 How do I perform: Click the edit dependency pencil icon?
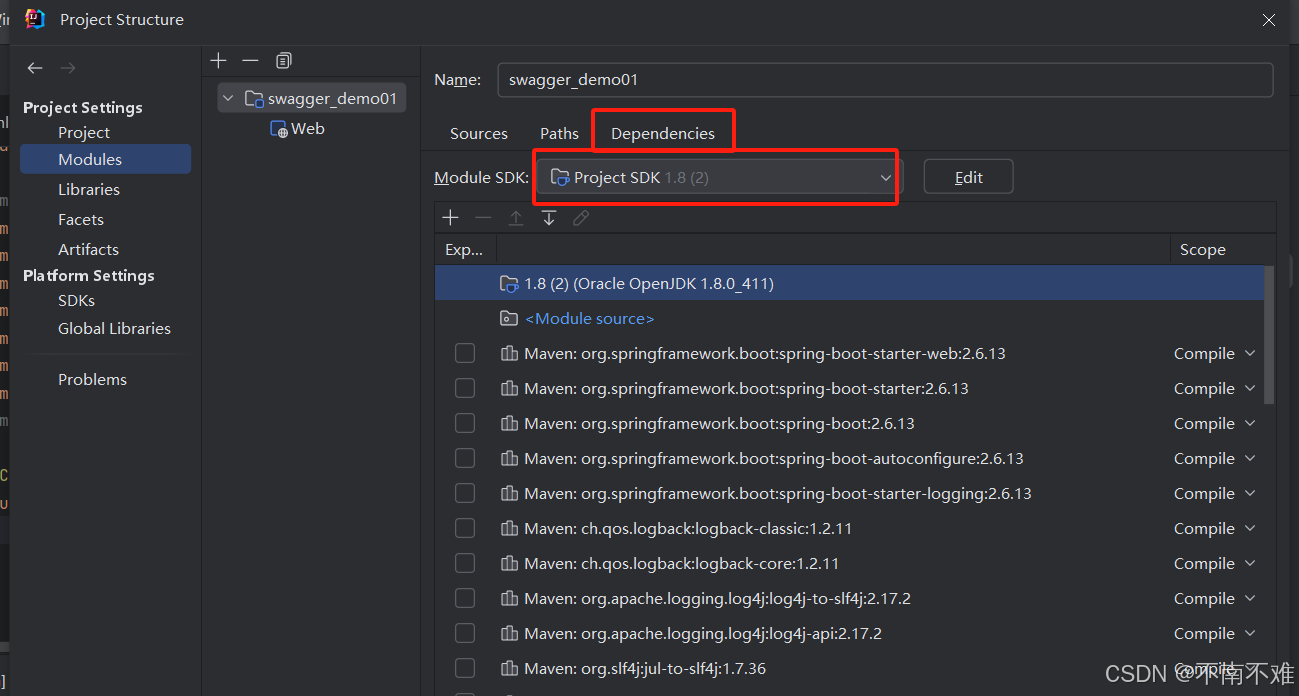(581, 218)
